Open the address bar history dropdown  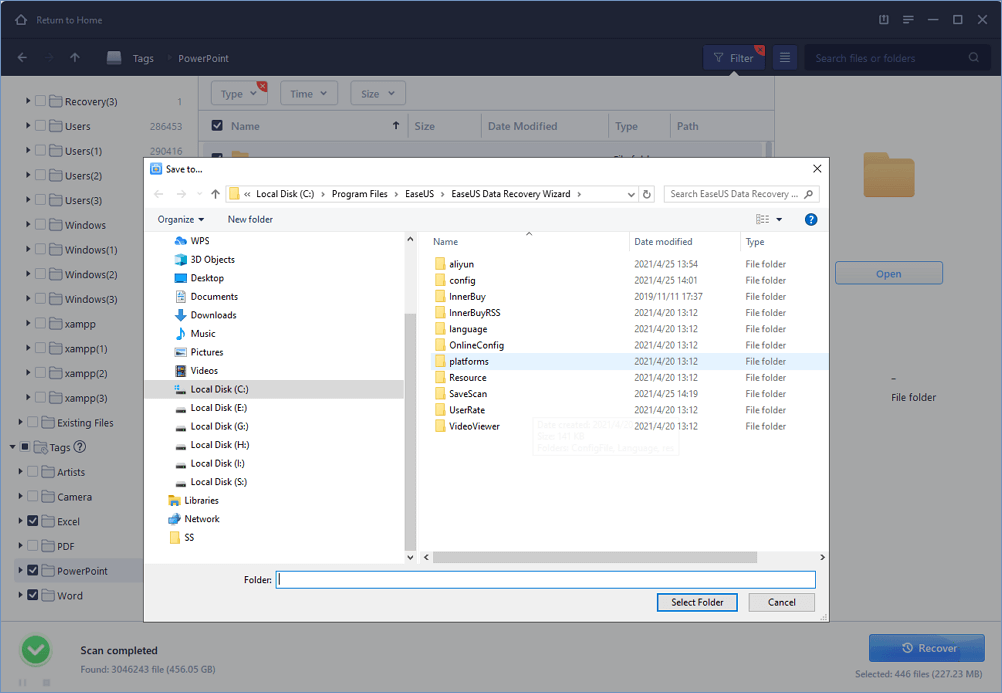tap(631, 194)
